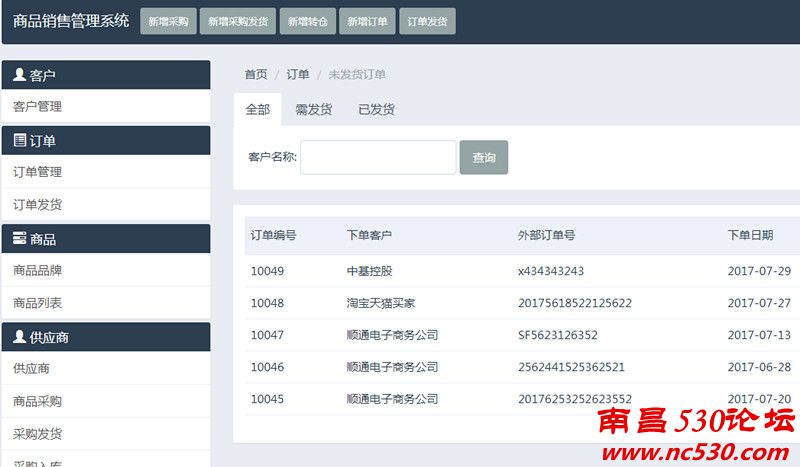Image resolution: width=800 pixels, height=467 pixels.
Task: Focus the 客户名称 input field
Action: (378, 158)
